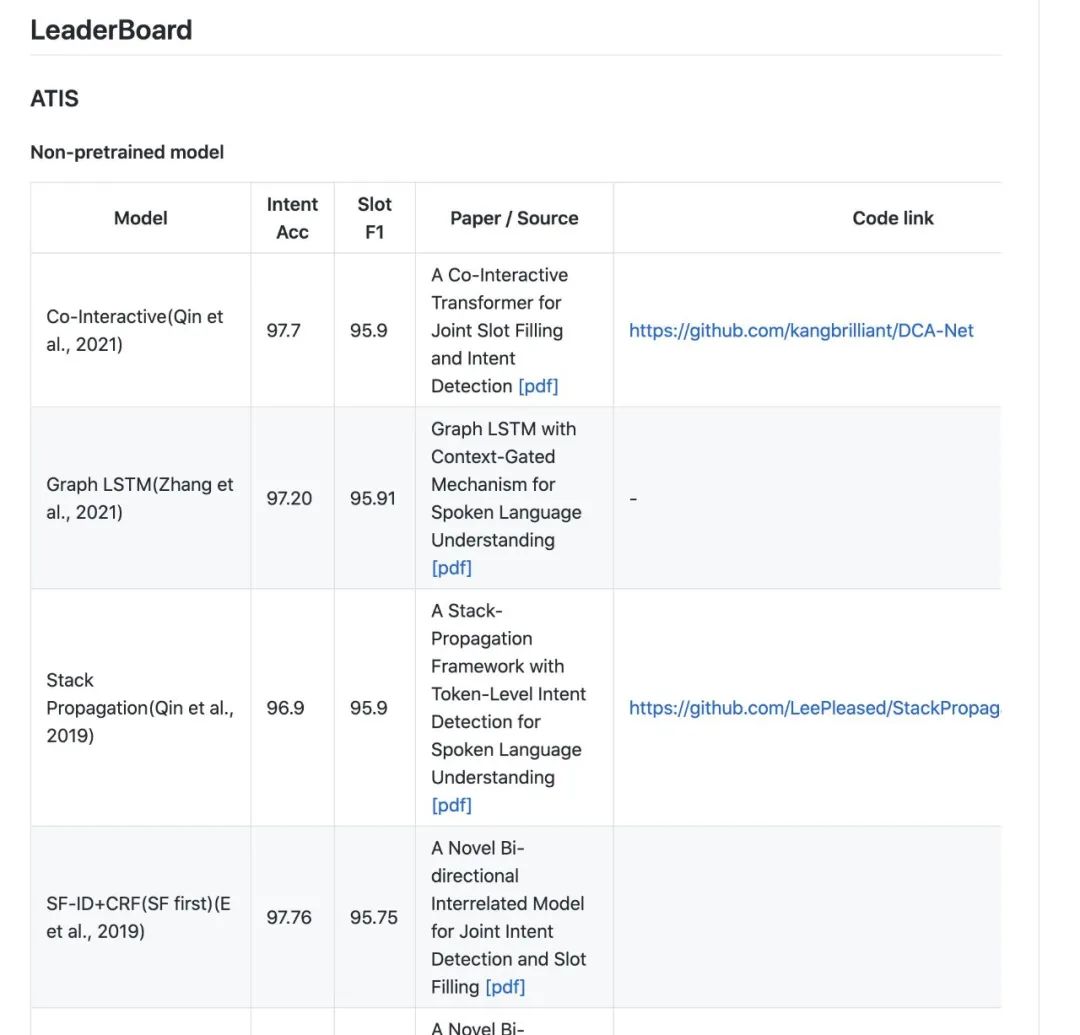Open the LeePleased StackPropagation GitHub link

(x=814, y=708)
